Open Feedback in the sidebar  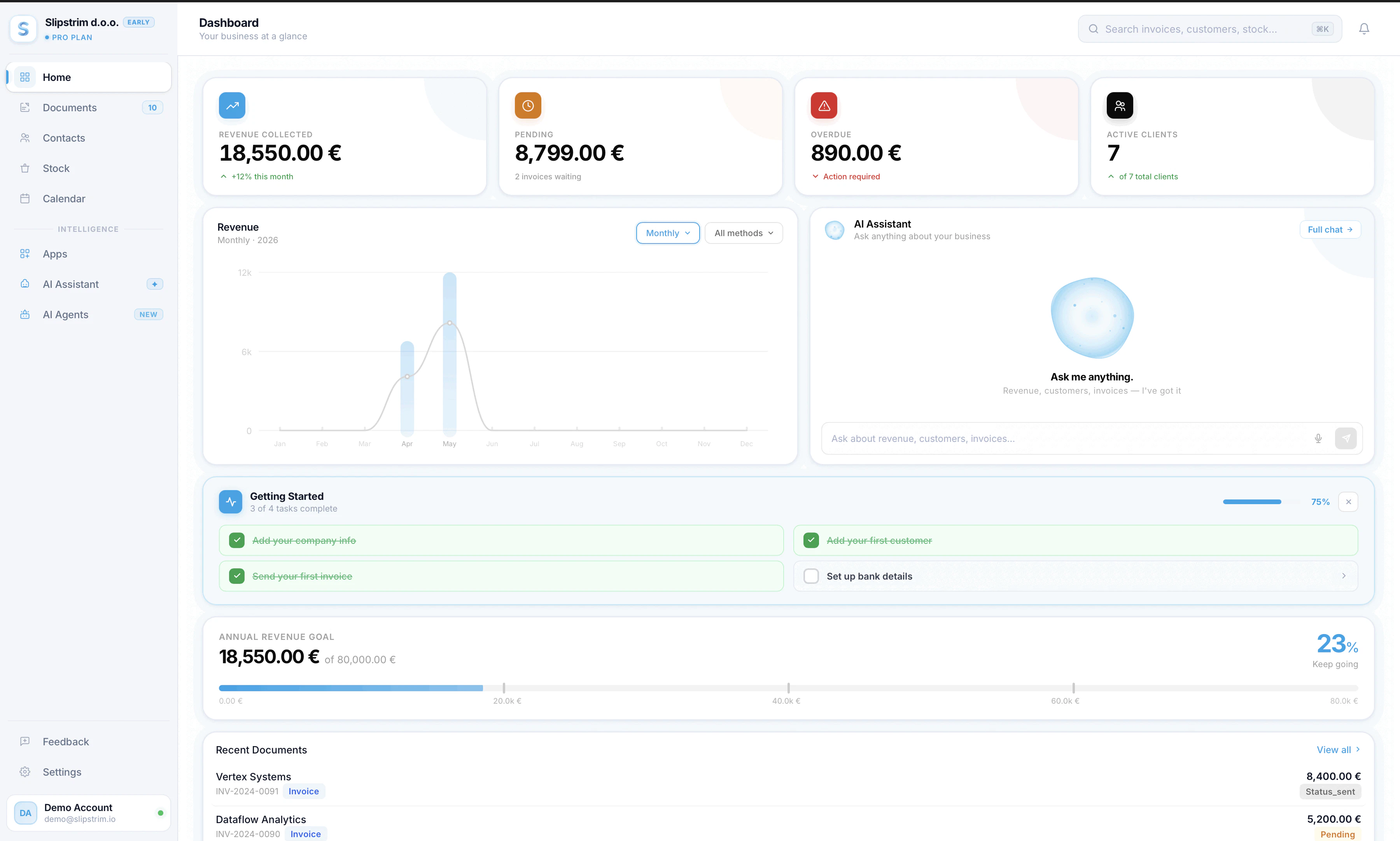click(88, 741)
